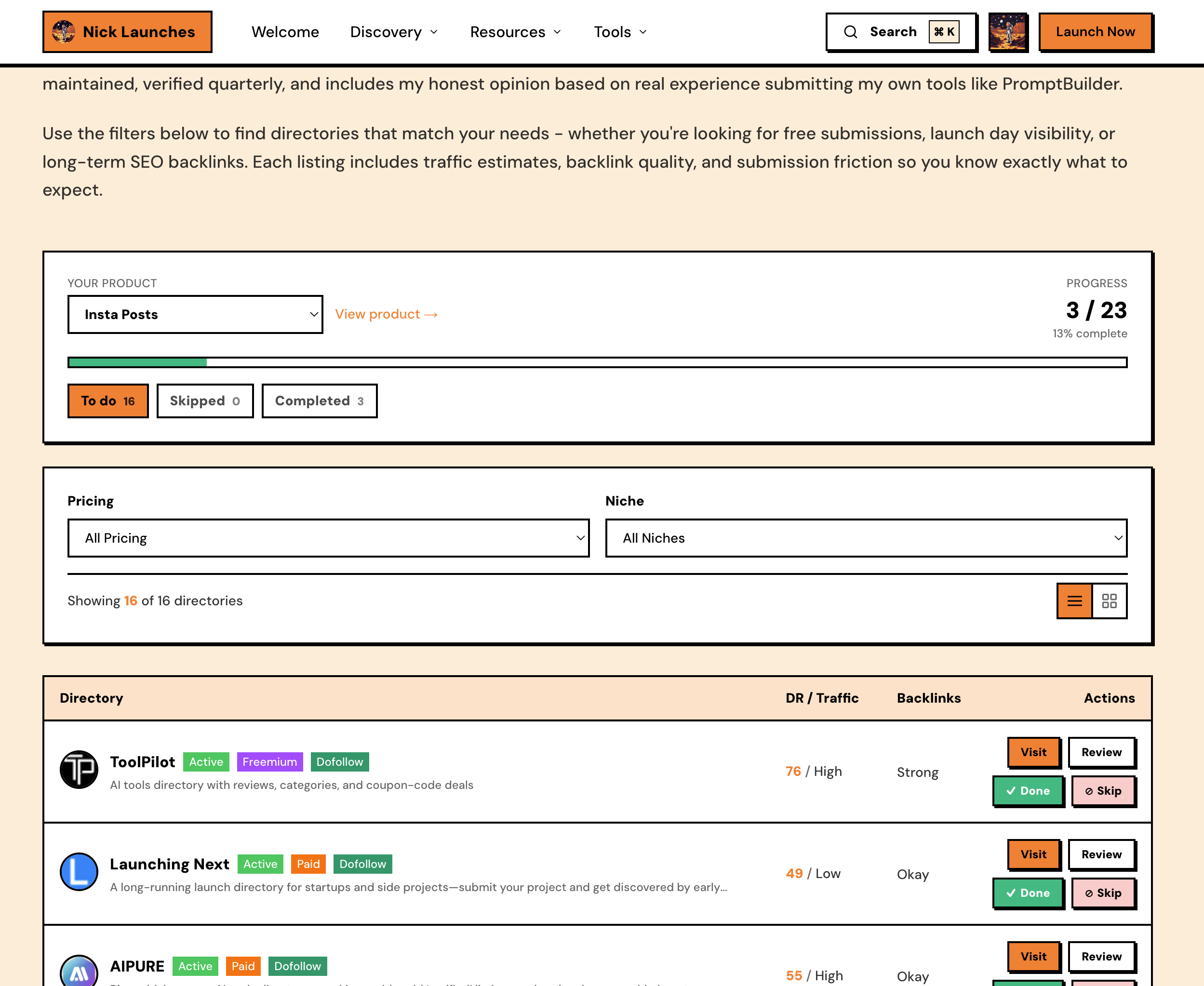Switch to grid view
The height and width of the screenshot is (986, 1204).
pos(1109,601)
